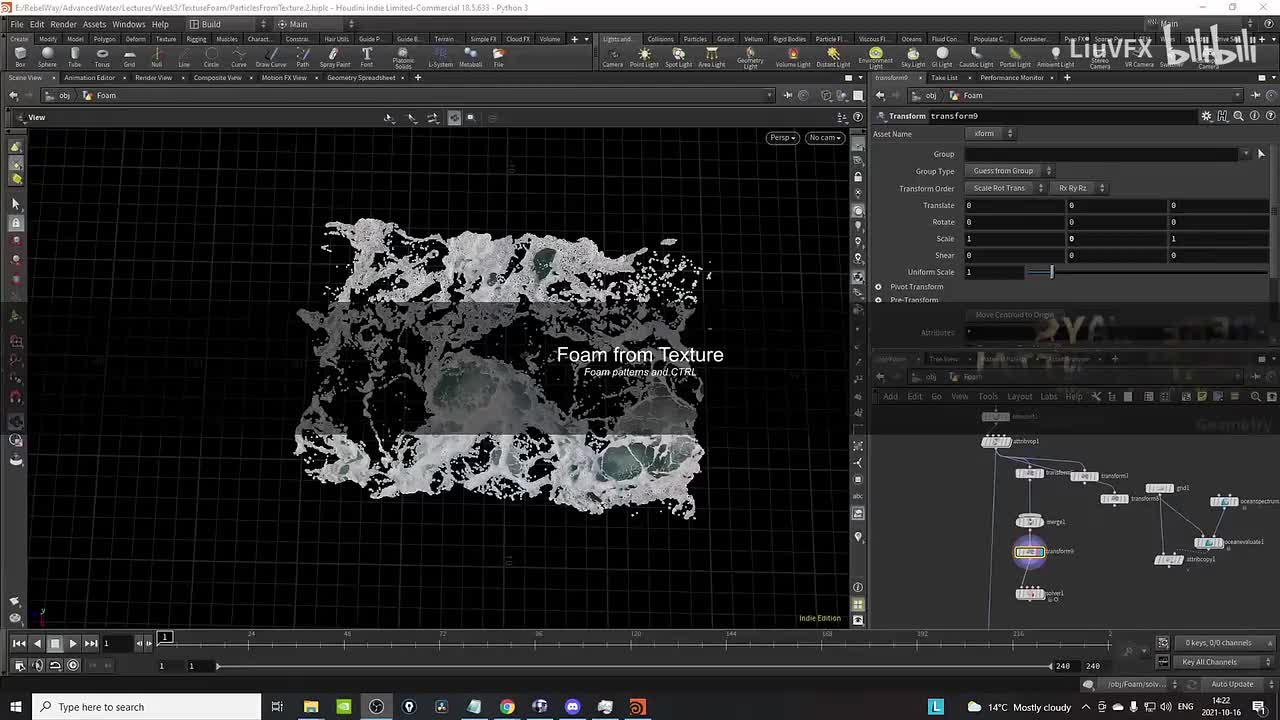Switch to Geometry Spreadsheet tab

pyautogui.click(x=361, y=78)
